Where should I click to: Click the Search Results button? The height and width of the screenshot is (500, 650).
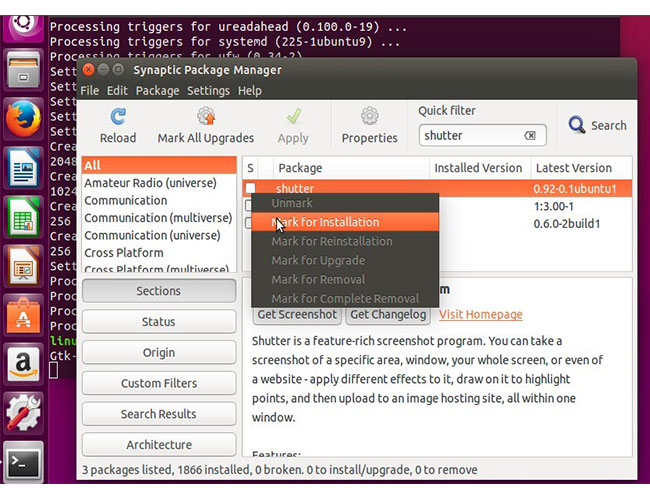coord(159,413)
